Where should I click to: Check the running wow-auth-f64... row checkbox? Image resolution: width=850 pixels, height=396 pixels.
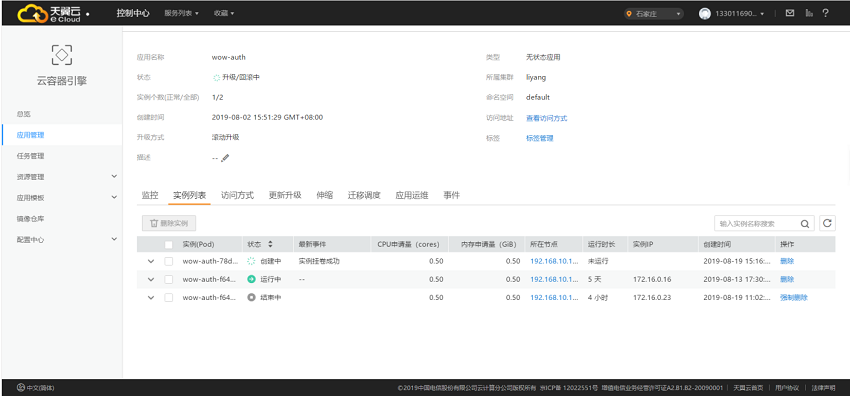point(169,280)
